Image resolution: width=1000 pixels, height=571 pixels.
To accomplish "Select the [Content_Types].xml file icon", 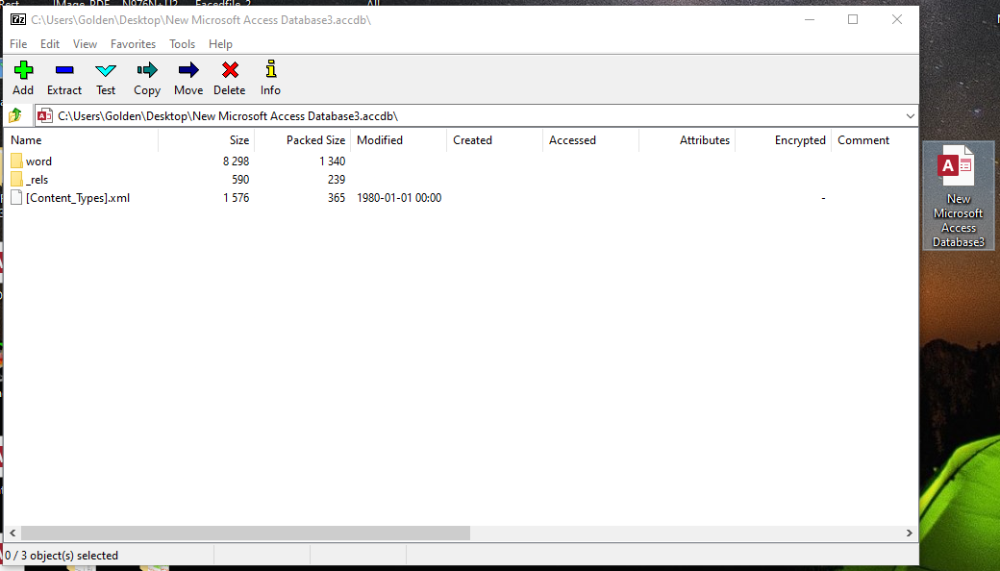I will [x=17, y=198].
